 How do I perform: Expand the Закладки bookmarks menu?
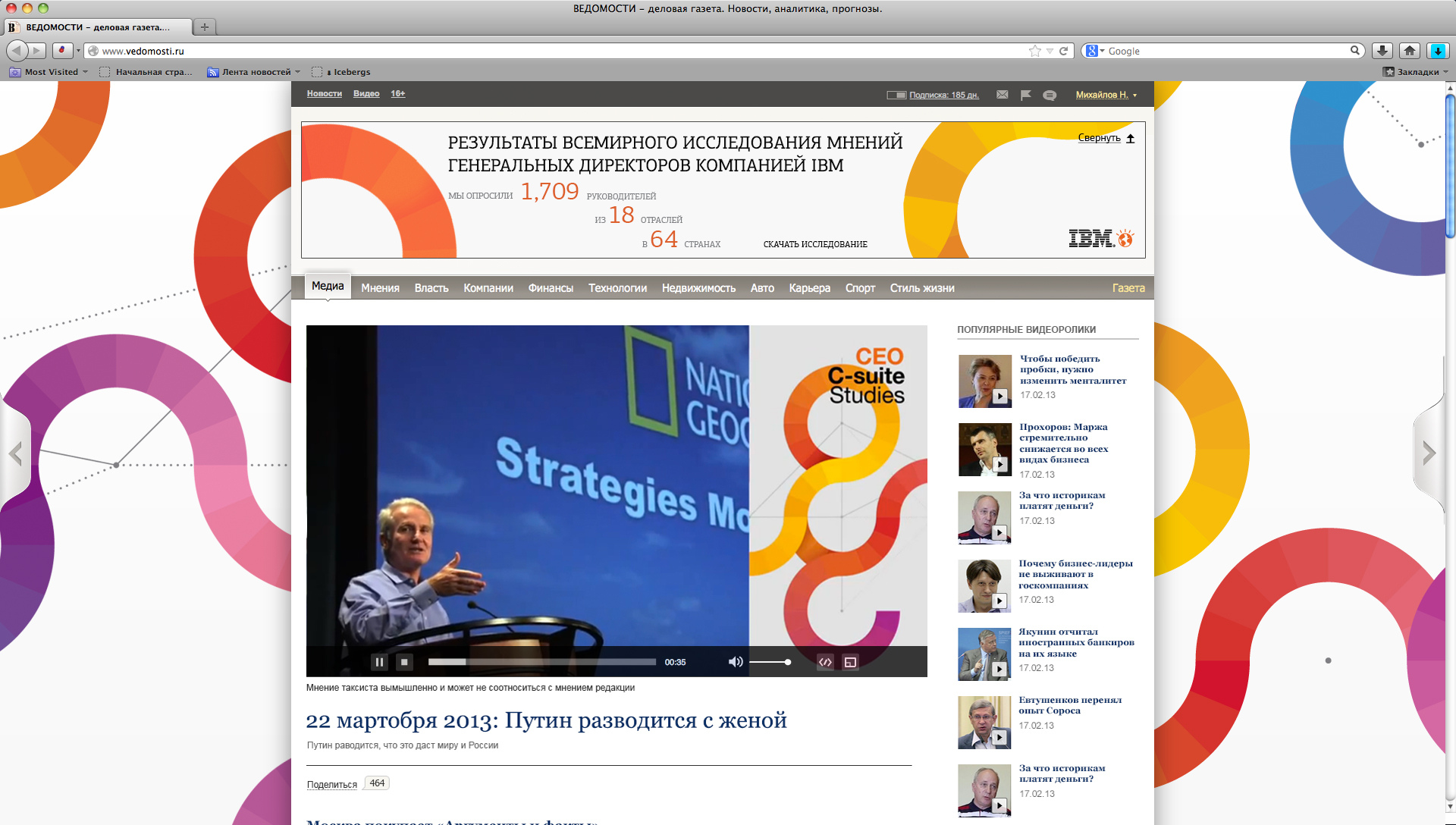point(1416,72)
